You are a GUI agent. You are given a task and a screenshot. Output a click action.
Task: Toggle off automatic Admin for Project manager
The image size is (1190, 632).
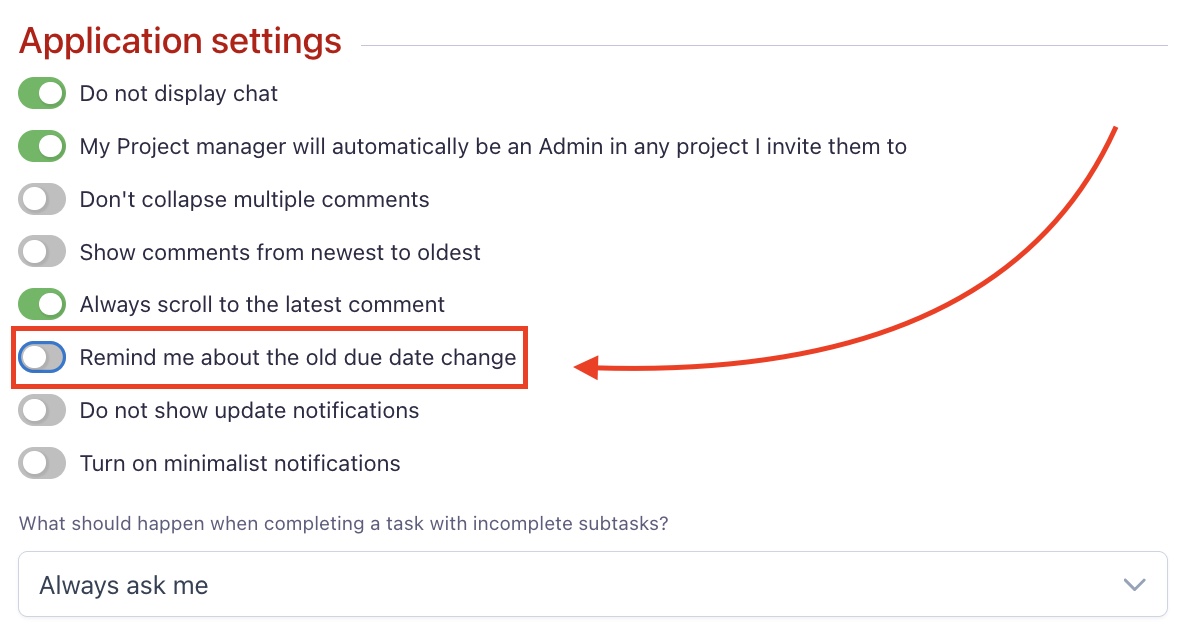[41, 146]
